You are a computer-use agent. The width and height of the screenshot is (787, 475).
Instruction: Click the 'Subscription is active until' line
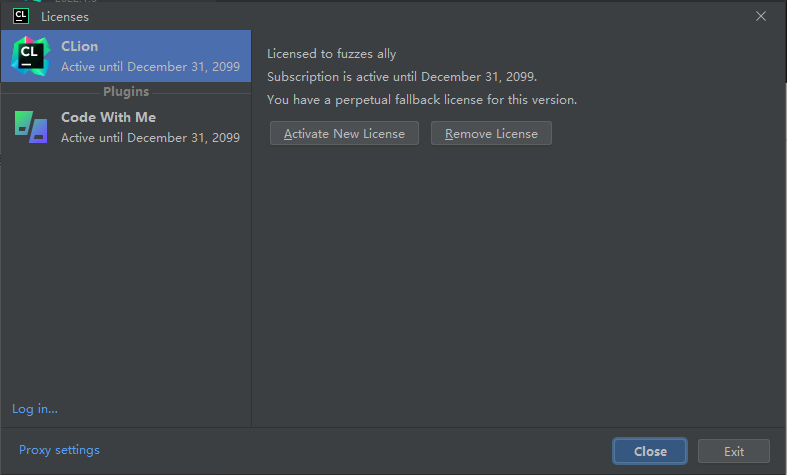click(402, 77)
